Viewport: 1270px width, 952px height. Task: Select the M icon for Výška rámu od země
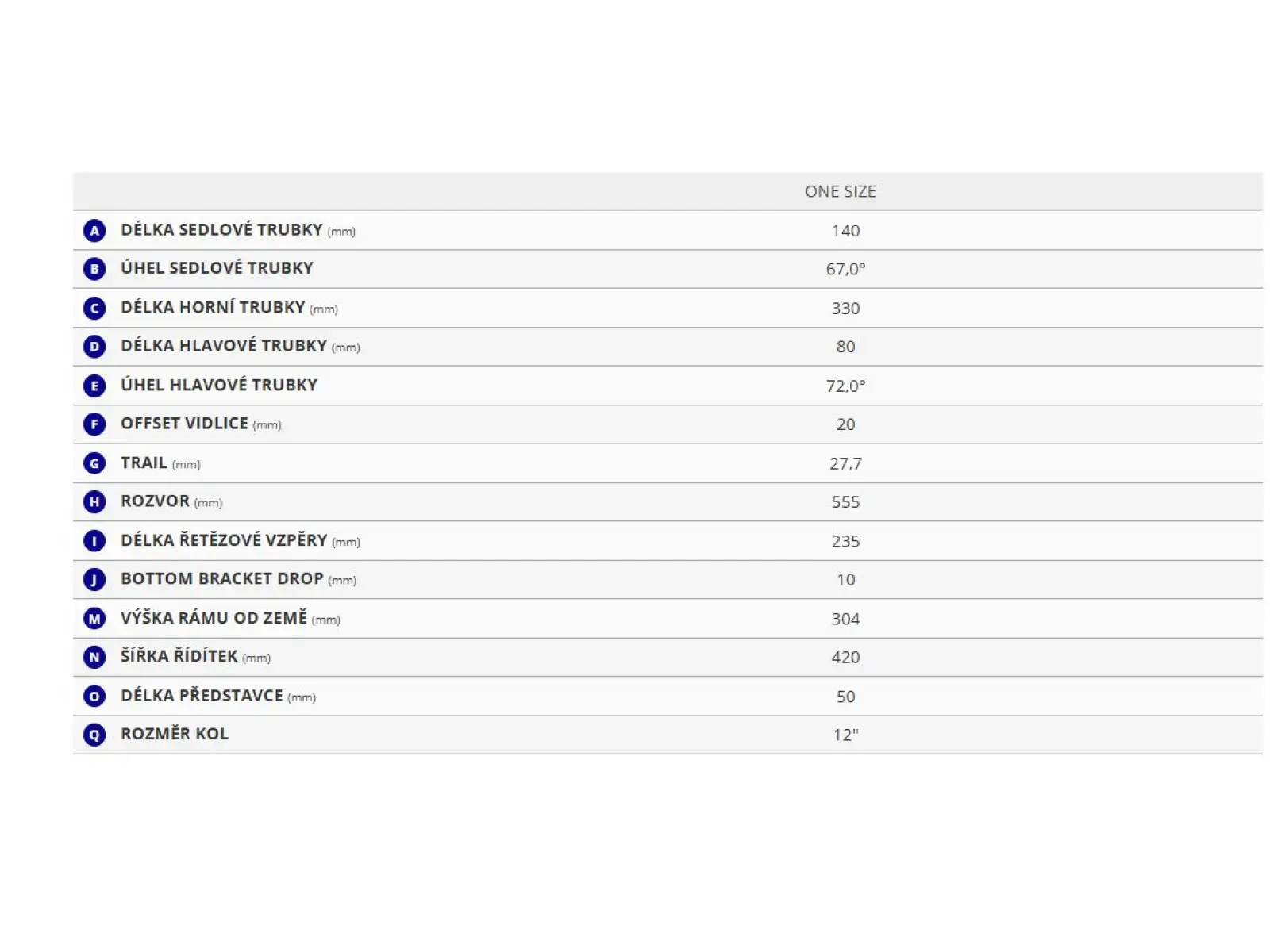[x=94, y=619]
